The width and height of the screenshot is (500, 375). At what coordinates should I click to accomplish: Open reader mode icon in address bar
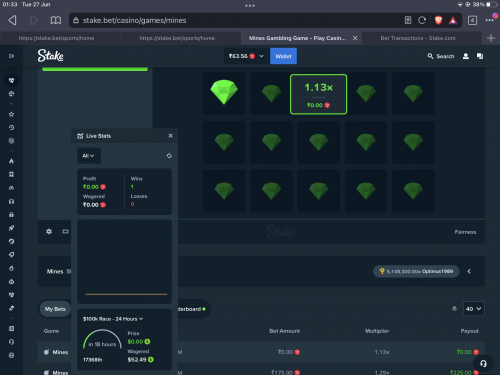(x=408, y=20)
